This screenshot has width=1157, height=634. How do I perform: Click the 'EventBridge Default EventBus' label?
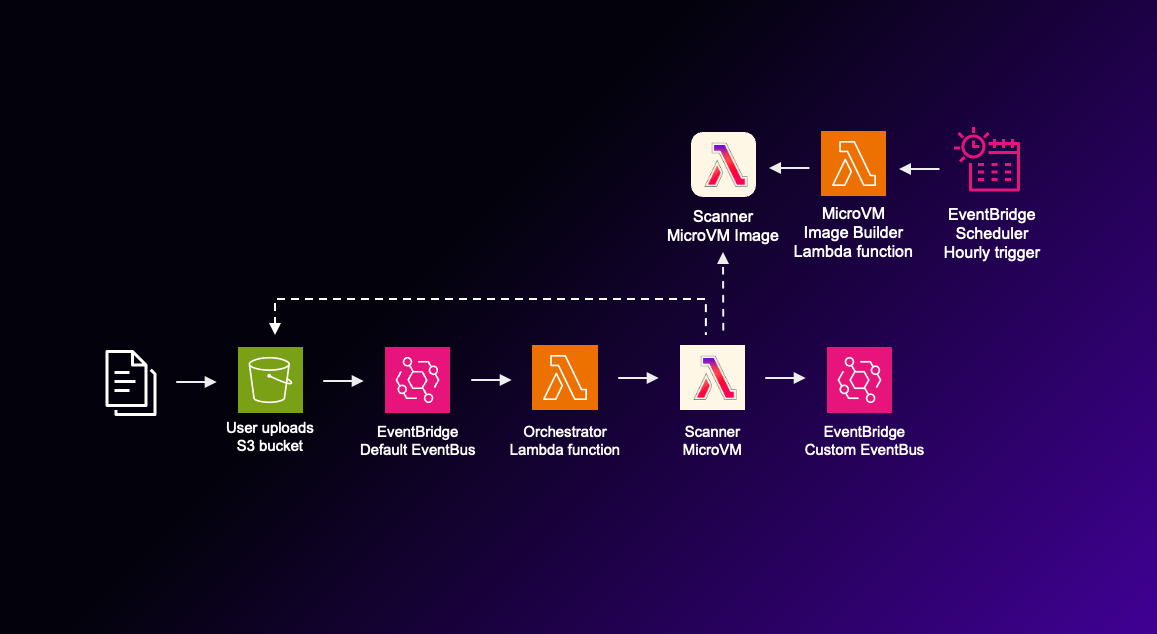[418, 441]
